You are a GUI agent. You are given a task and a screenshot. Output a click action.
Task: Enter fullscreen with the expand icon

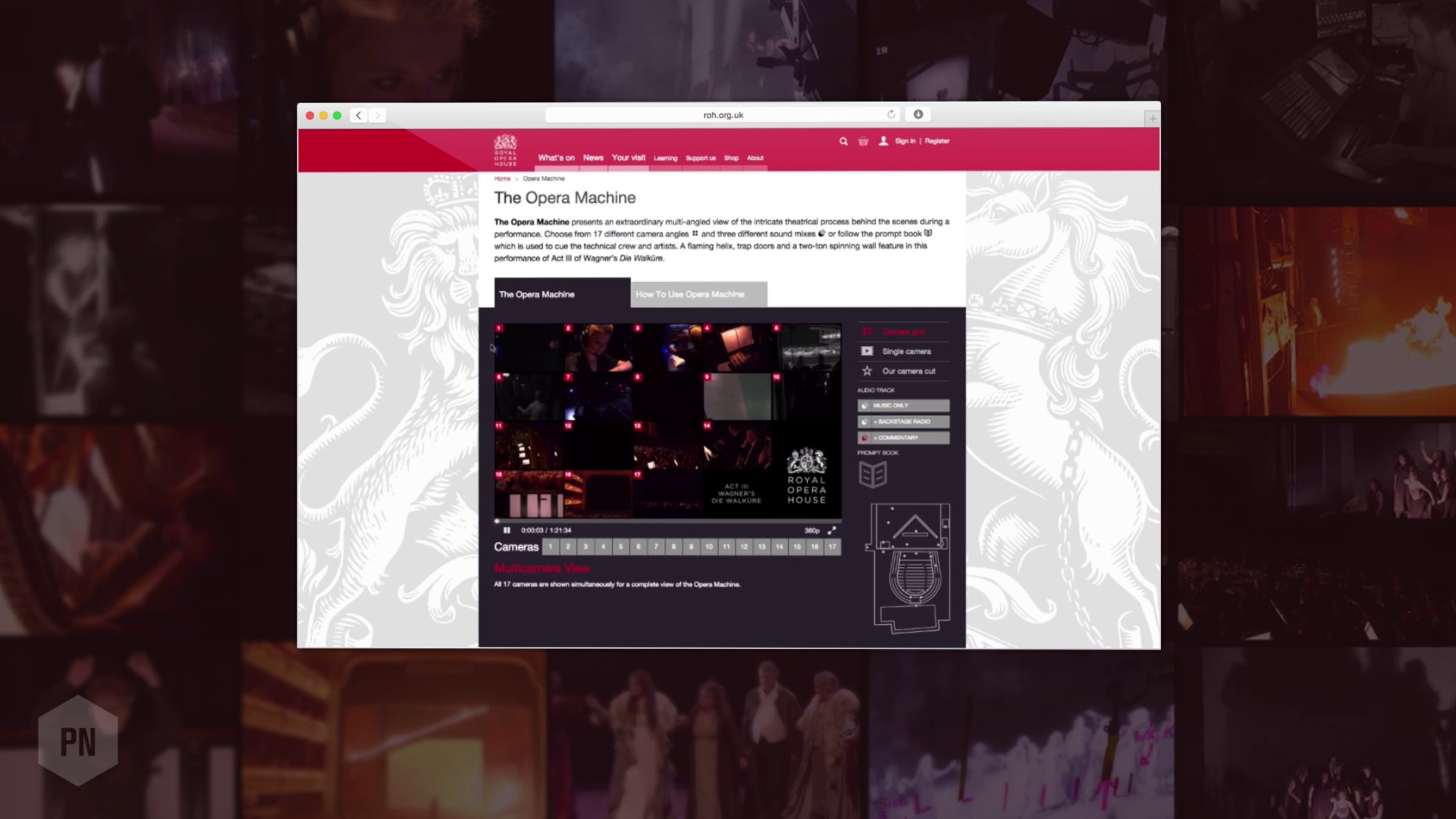(x=832, y=530)
